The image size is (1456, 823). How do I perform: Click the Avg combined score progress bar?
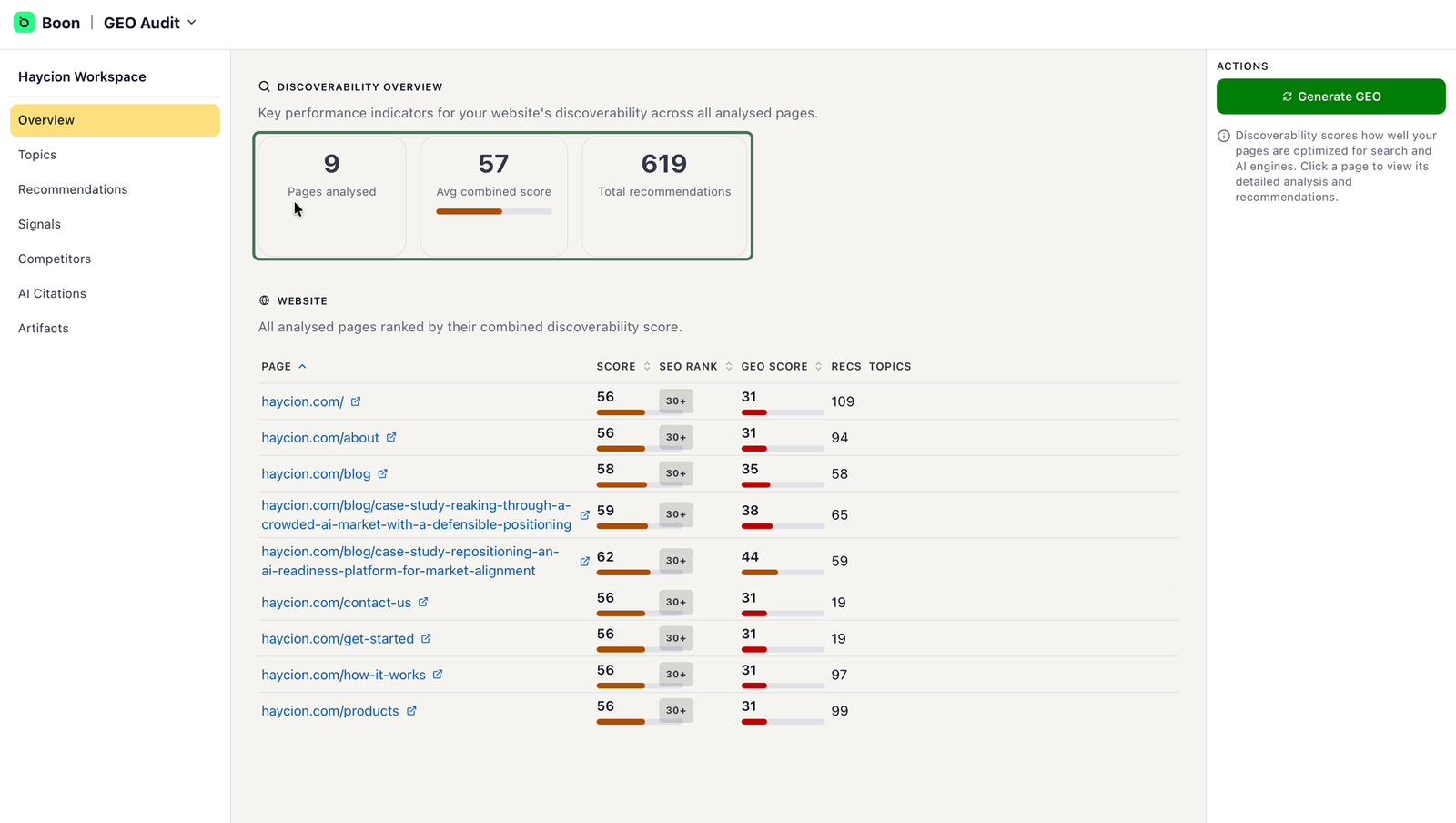pos(493,212)
